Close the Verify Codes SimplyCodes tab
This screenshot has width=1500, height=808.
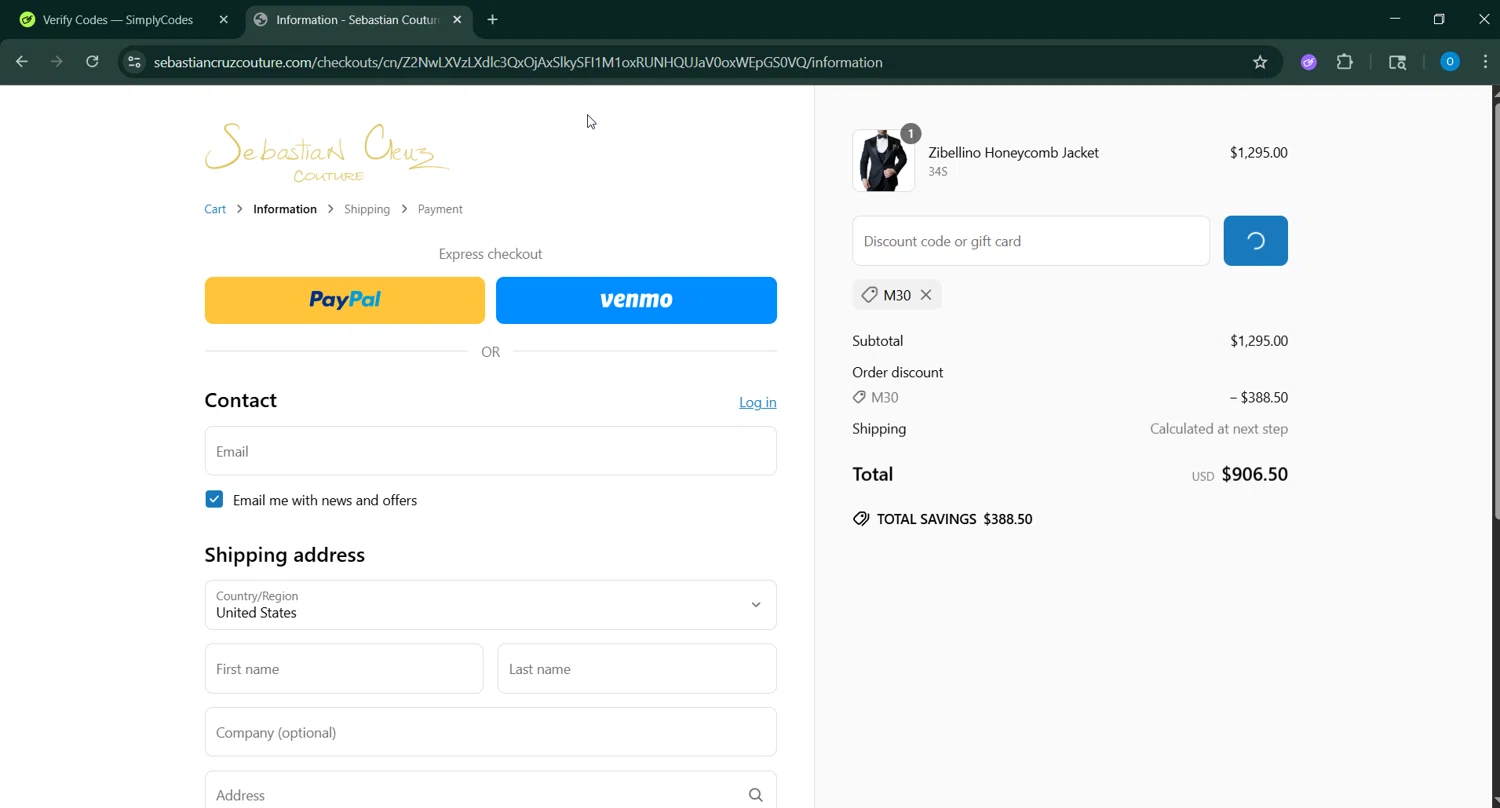click(x=223, y=19)
